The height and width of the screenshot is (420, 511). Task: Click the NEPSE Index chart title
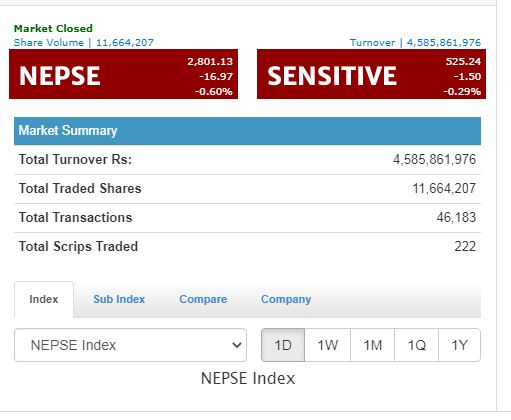[248, 378]
